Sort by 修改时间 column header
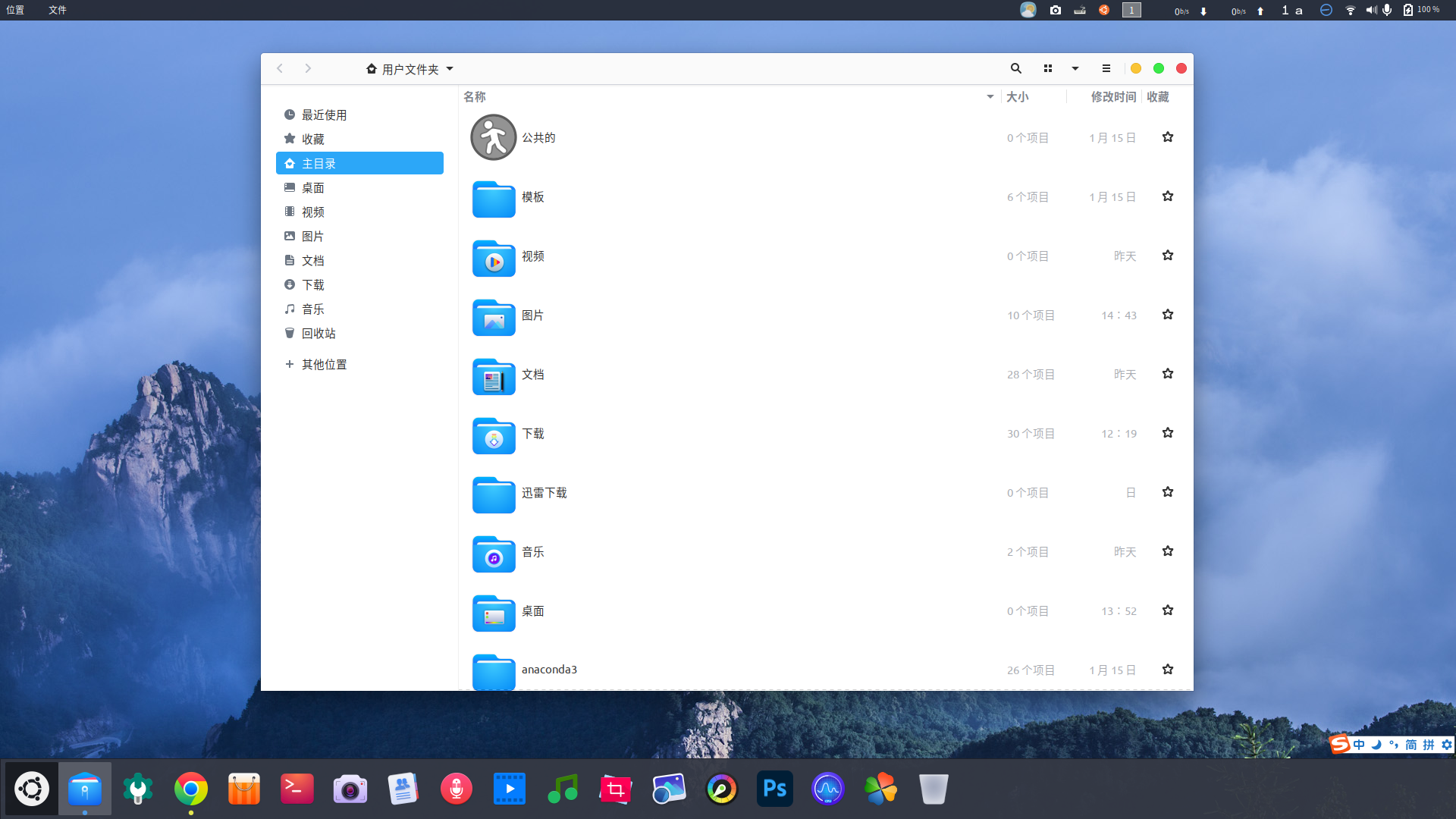Screen dimensions: 1456x819 tap(1112, 97)
